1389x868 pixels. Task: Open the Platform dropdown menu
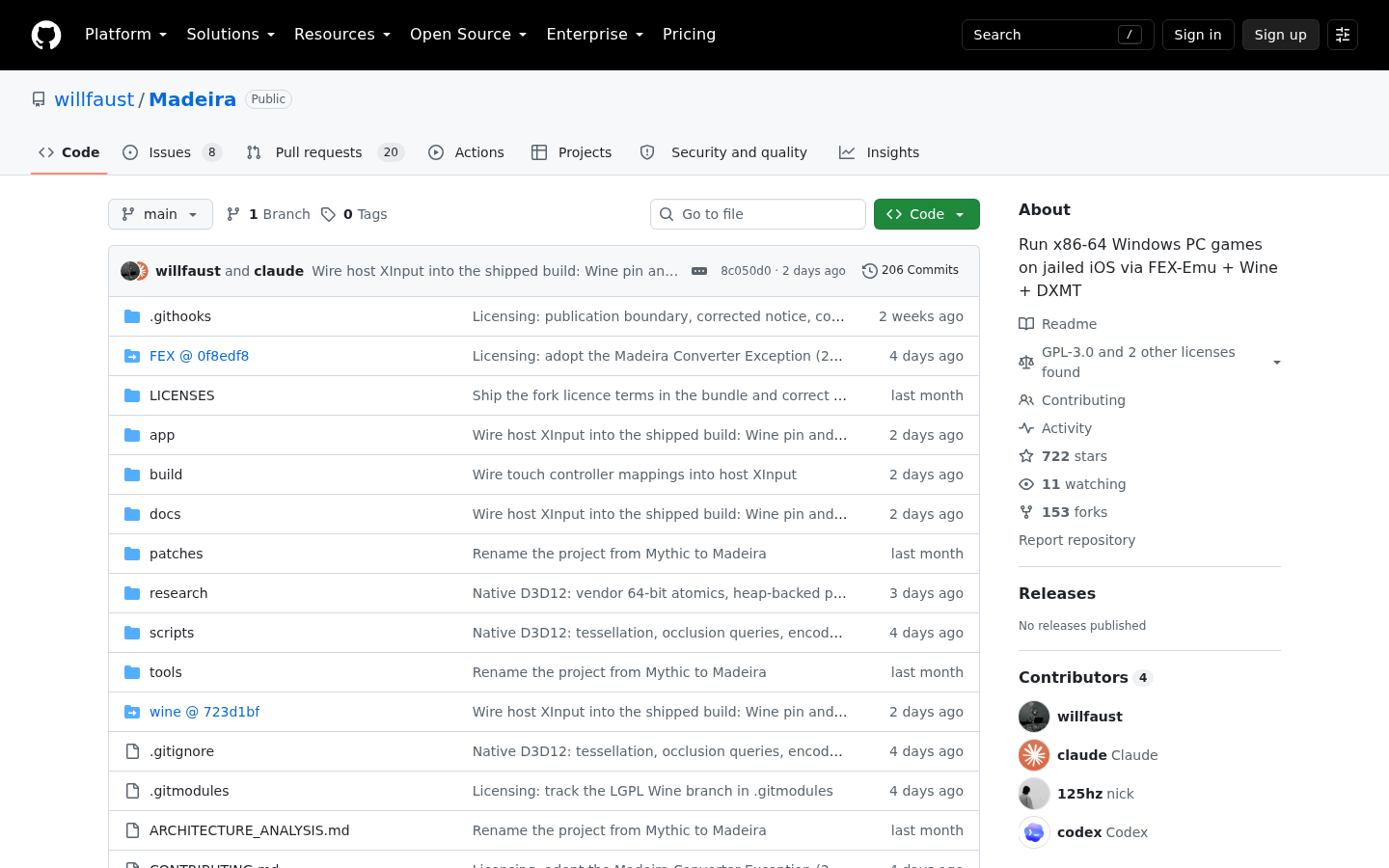pos(125,35)
